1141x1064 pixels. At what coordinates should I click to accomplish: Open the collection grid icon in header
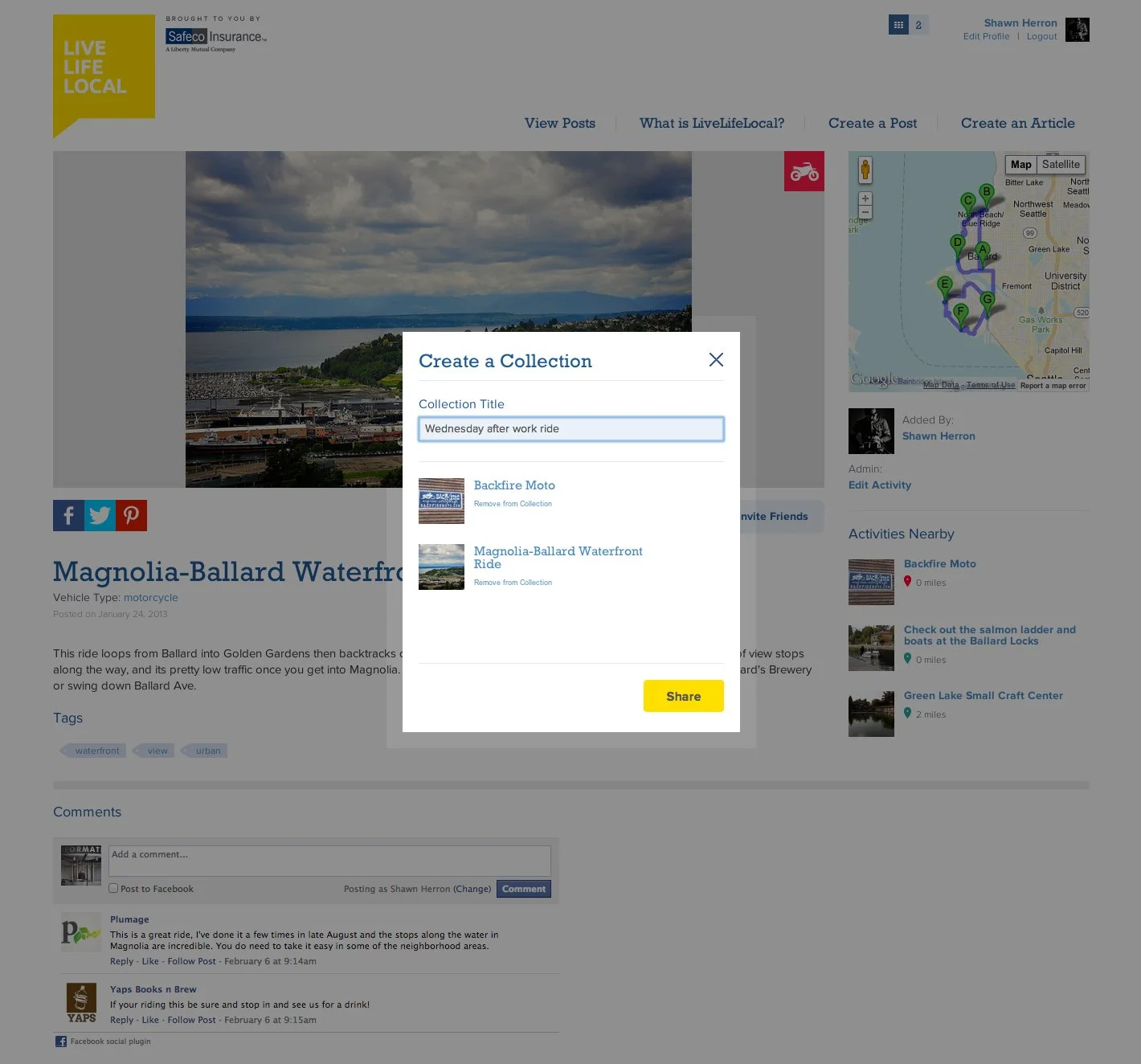coord(898,25)
